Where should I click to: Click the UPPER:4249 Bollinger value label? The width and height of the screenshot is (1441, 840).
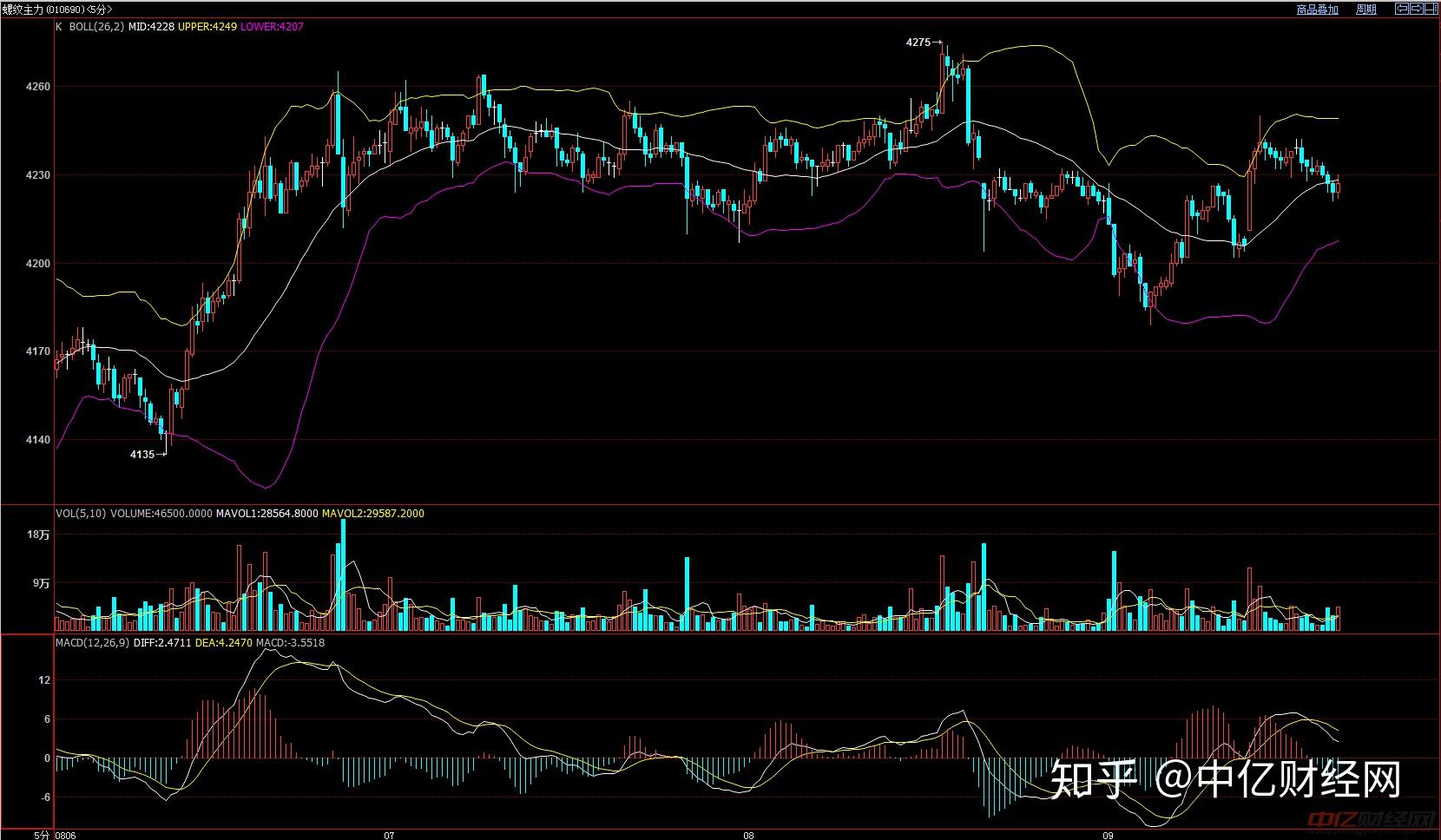pyautogui.click(x=207, y=27)
